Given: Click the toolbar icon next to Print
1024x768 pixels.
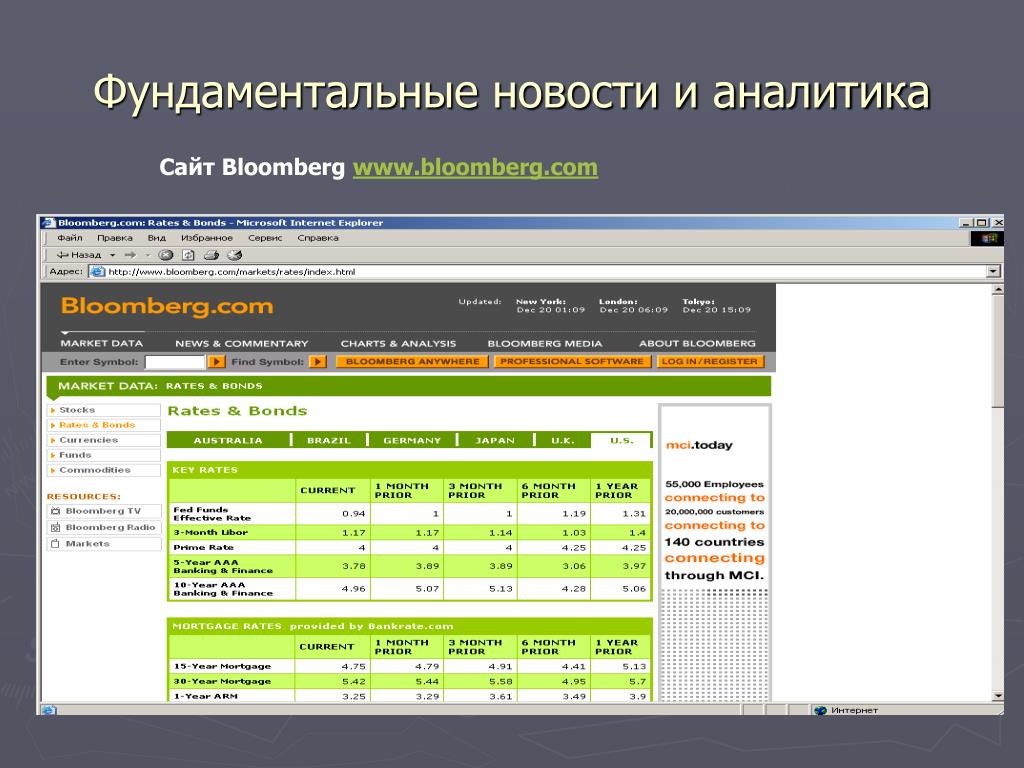Looking at the screenshot, I should tap(234, 255).
